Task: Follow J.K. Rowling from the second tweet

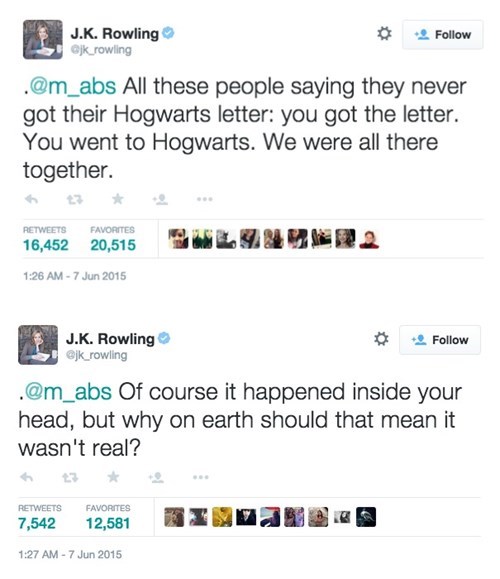Action: 440,340
